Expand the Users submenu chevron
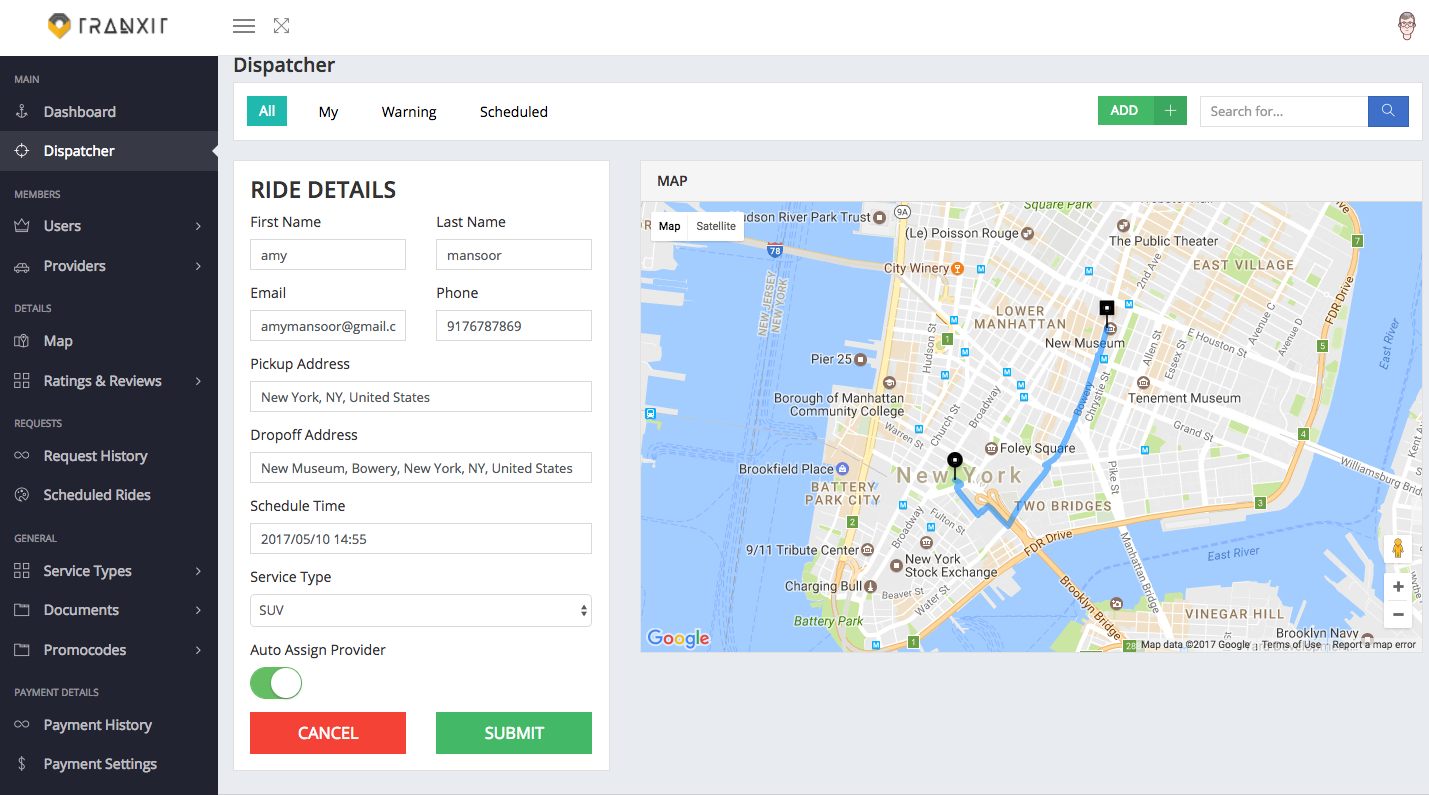The image size is (1429, 795). coord(198,226)
